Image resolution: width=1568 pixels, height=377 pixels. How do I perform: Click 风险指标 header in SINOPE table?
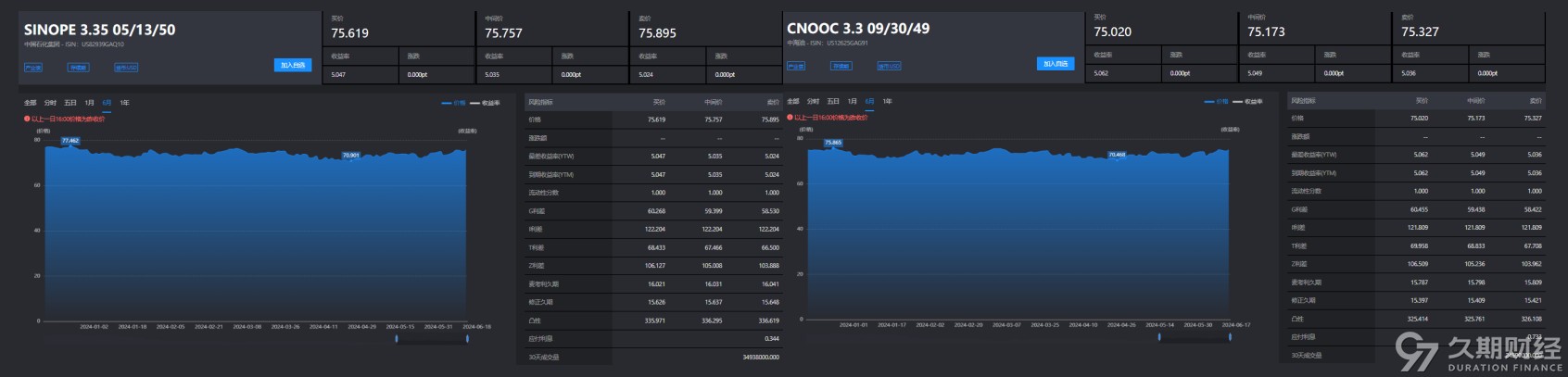coord(540,102)
